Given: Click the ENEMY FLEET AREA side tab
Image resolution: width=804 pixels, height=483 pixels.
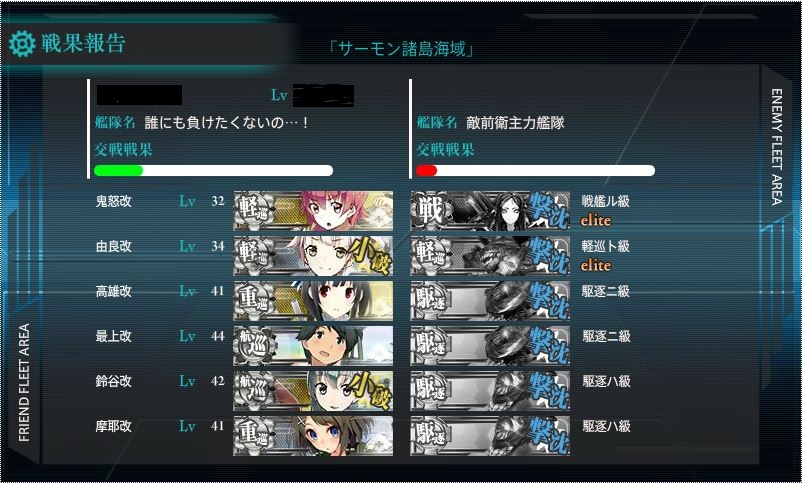Looking at the screenshot, I should point(777,147).
